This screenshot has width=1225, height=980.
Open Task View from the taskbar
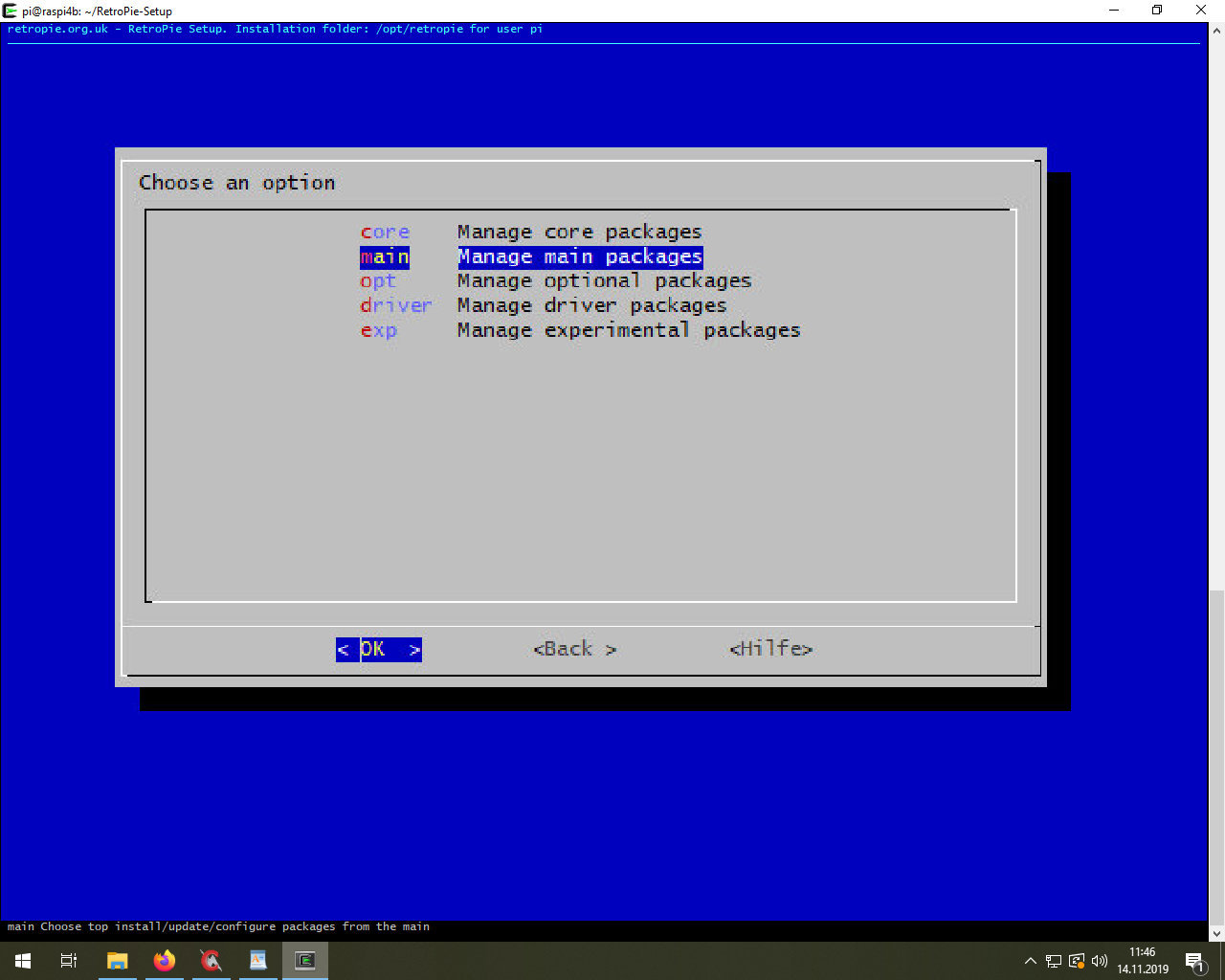pos(69,961)
